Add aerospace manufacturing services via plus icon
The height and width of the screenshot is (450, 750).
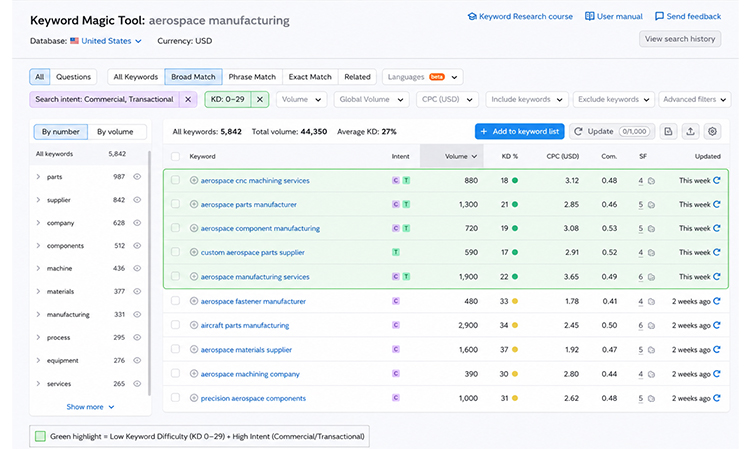[x=194, y=276]
